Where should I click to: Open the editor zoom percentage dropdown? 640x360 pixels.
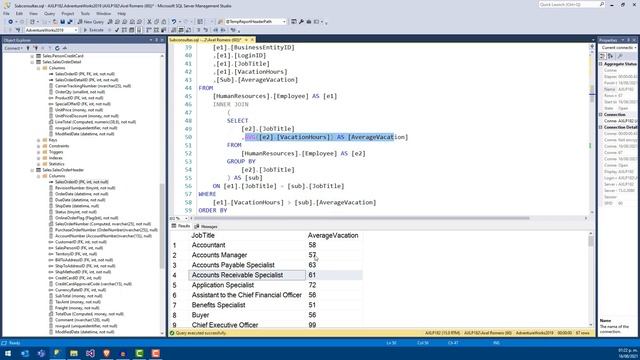[x=186, y=218]
